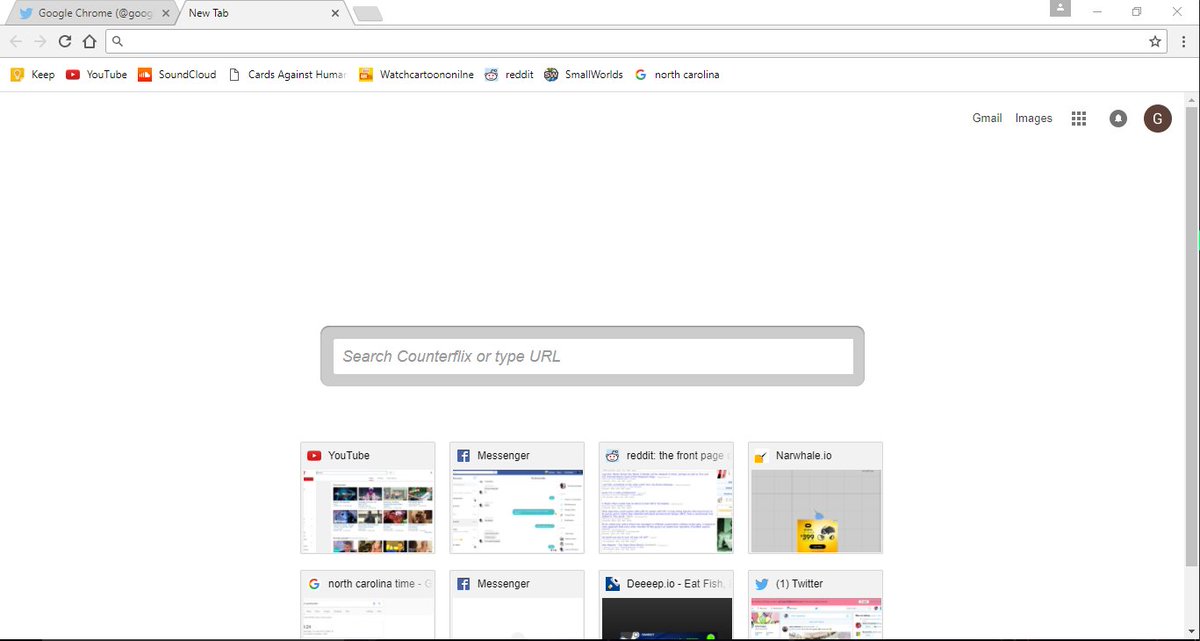The image size is (1200, 641).
Task: Focus the address bar
Action: [637, 41]
